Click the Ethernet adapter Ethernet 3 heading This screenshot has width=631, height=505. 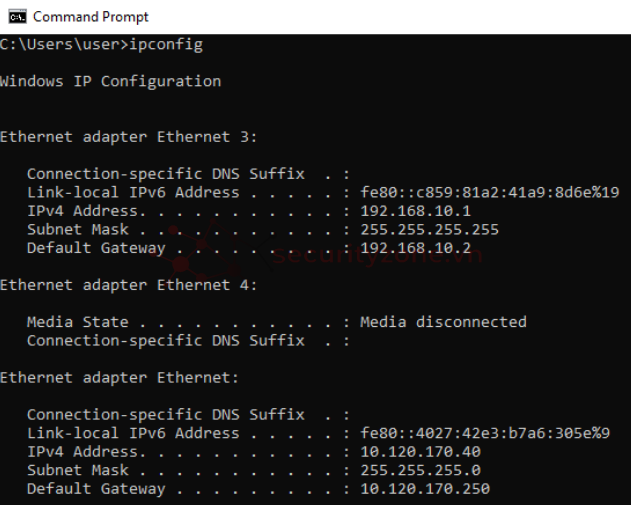(x=128, y=137)
